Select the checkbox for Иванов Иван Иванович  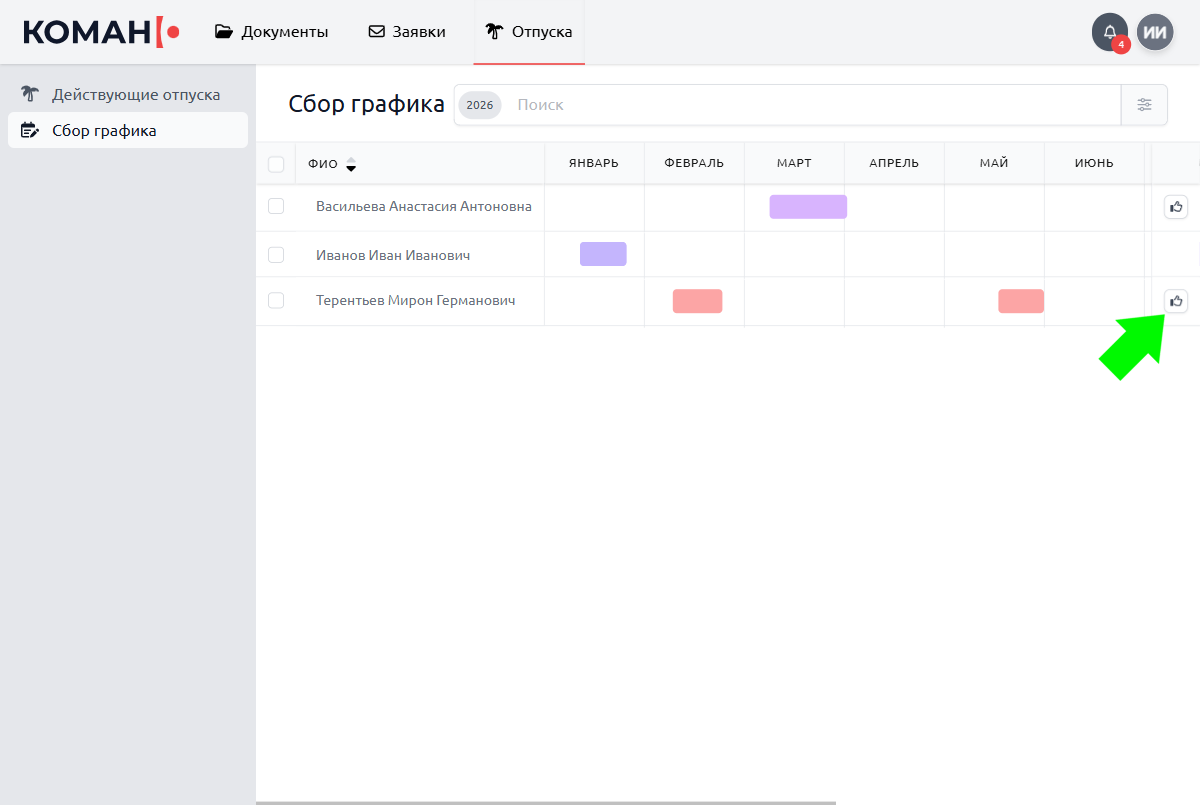click(276, 255)
